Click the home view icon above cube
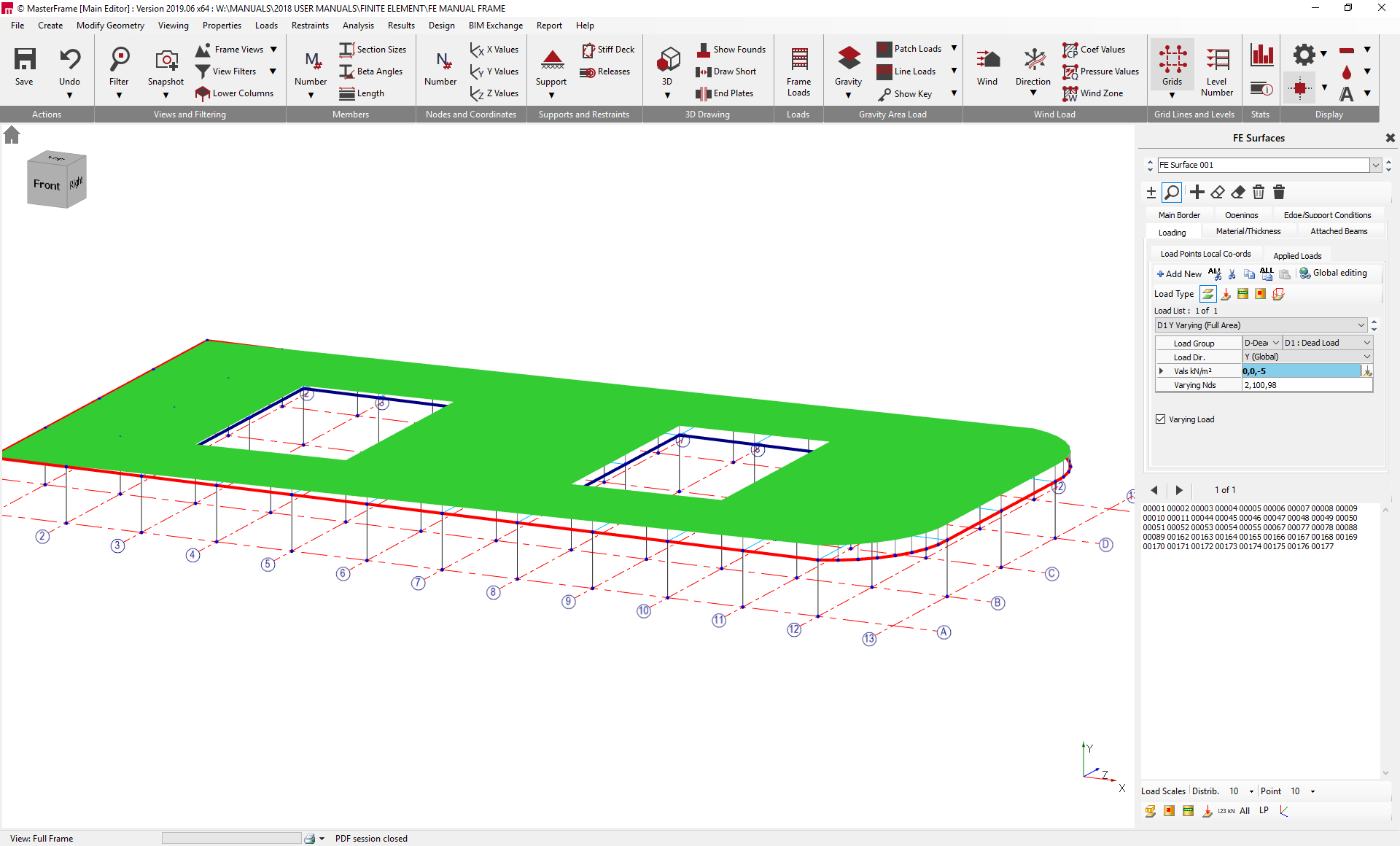Screen dimensions: 1400x846 coord(12,135)
